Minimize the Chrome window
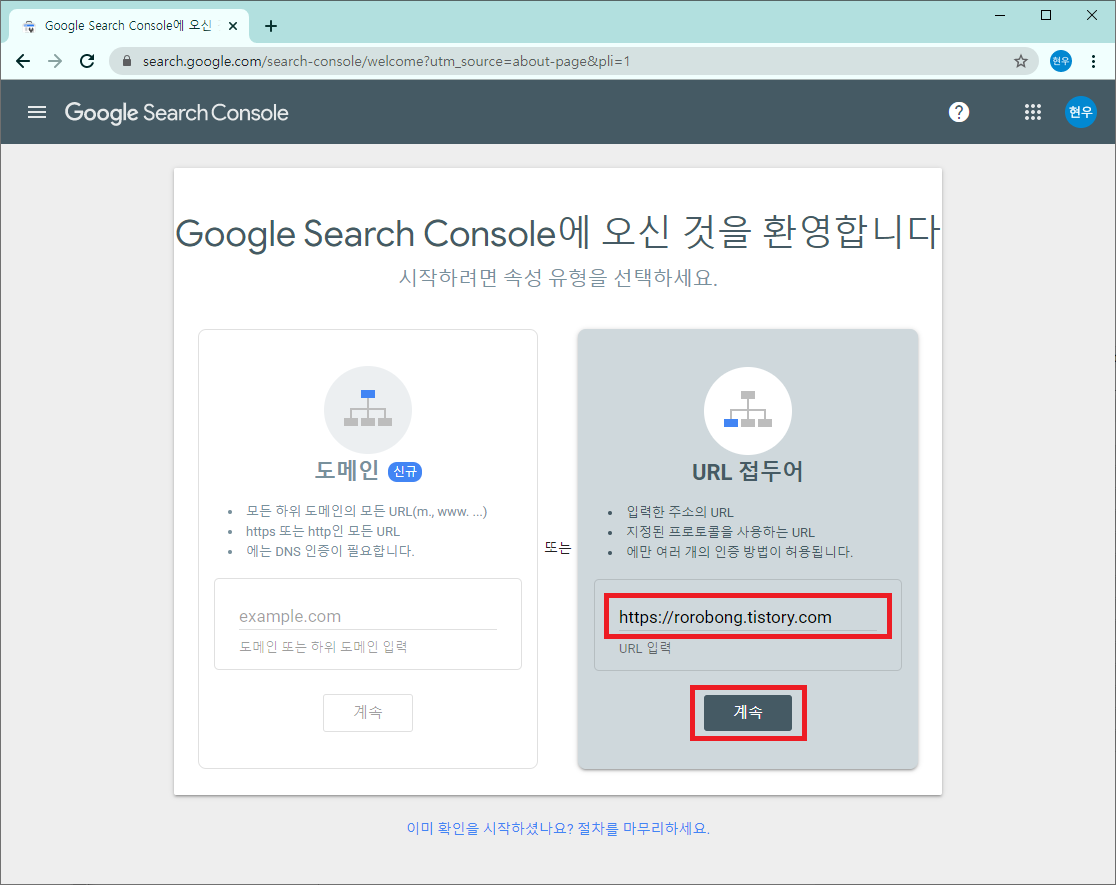Image resolution: width=1116 pixels, height=885 pixels. [x=1000, y=15]
